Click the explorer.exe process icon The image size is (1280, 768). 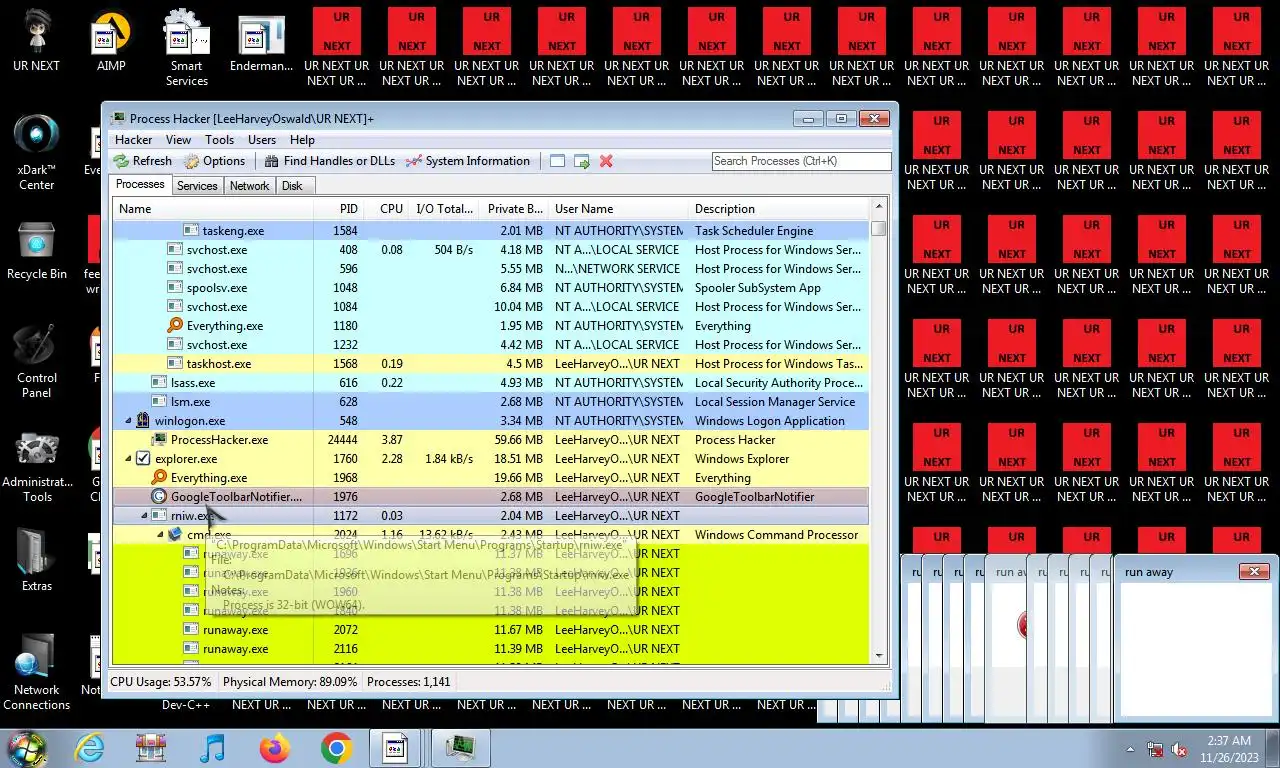(x=143, y=459)
